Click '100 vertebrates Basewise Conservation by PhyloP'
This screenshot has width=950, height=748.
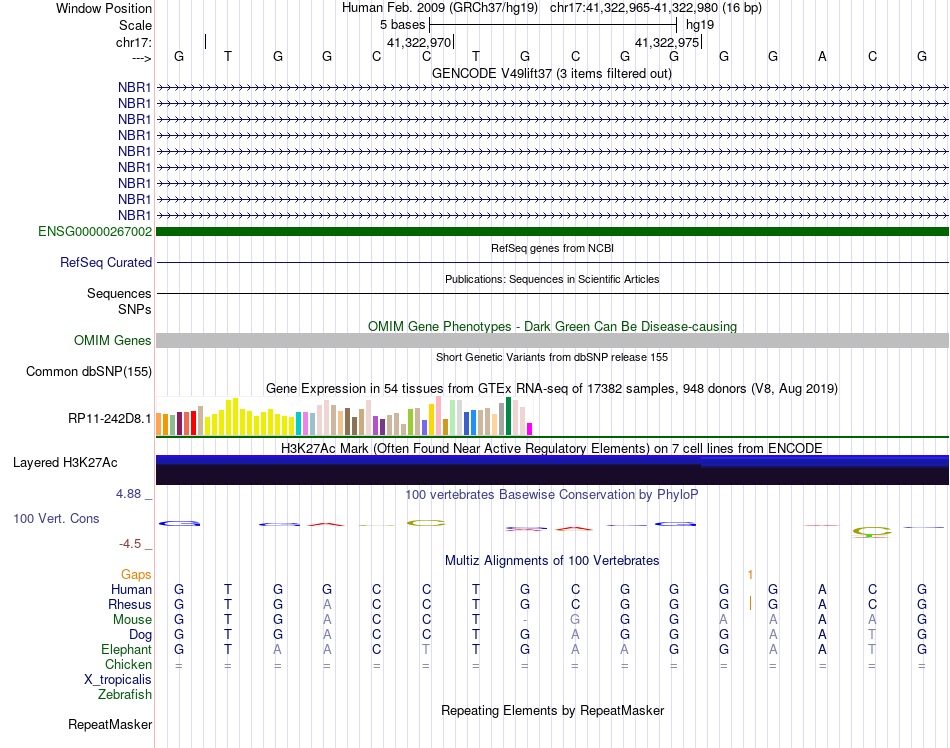pyautogui.click(x=552, y=495)
